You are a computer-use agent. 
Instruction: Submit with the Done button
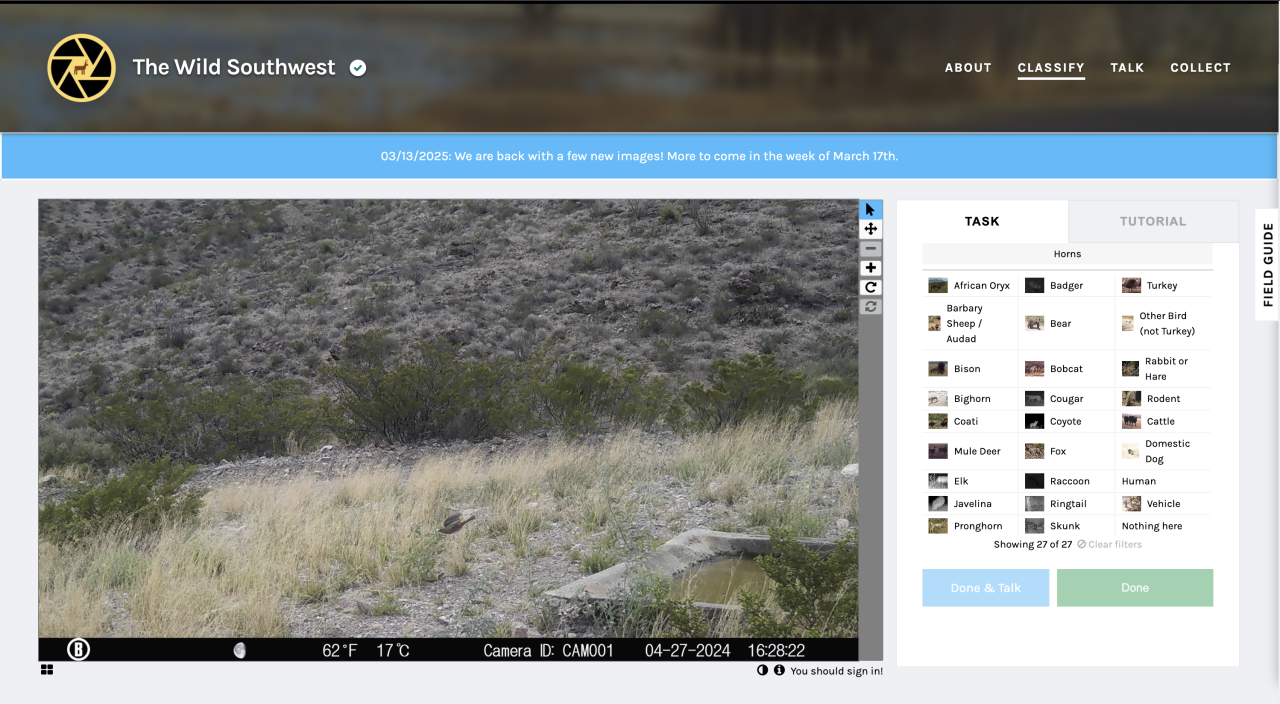pos(1135,588)
